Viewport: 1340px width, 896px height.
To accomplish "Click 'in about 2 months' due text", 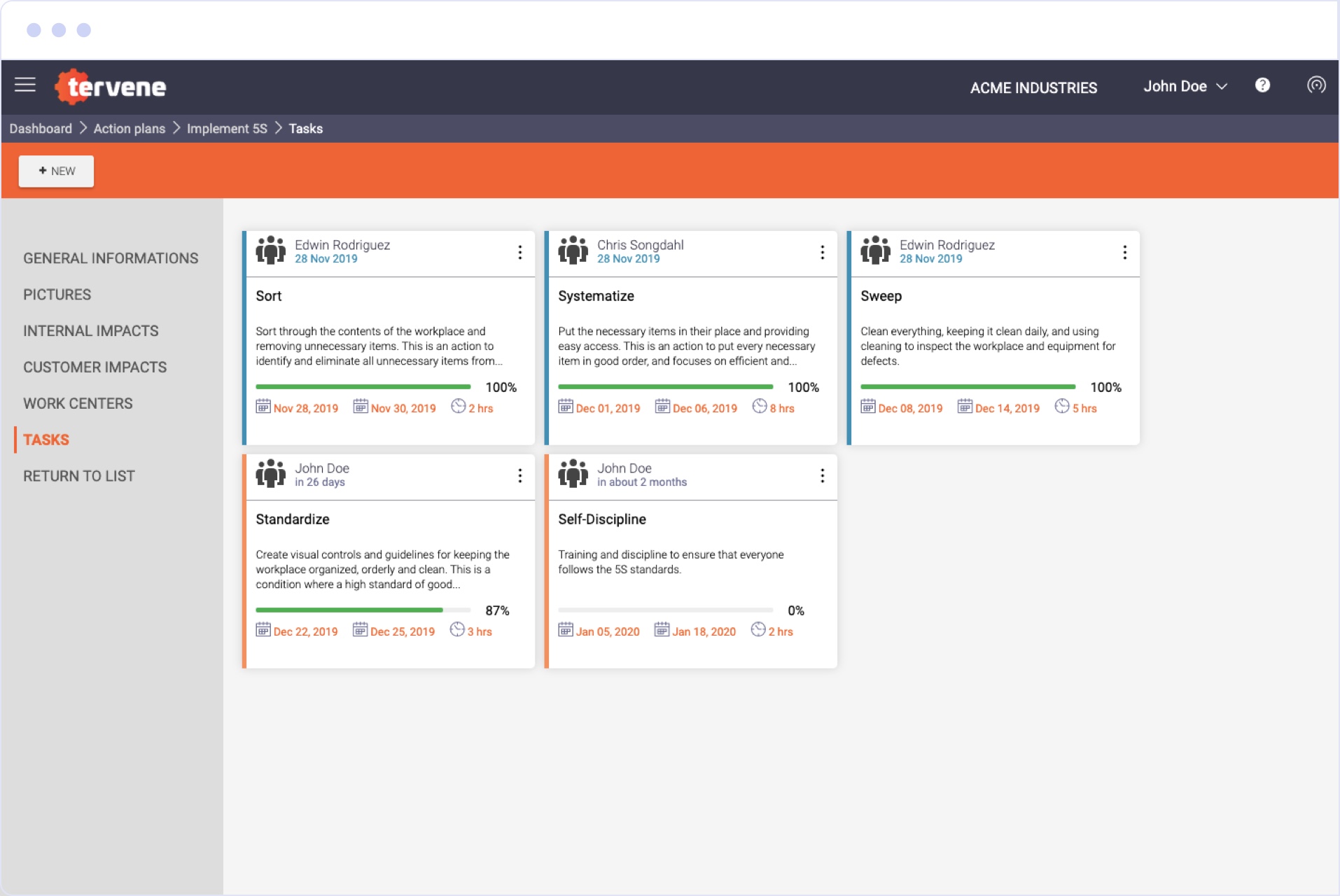I will [x=642, y=482].
